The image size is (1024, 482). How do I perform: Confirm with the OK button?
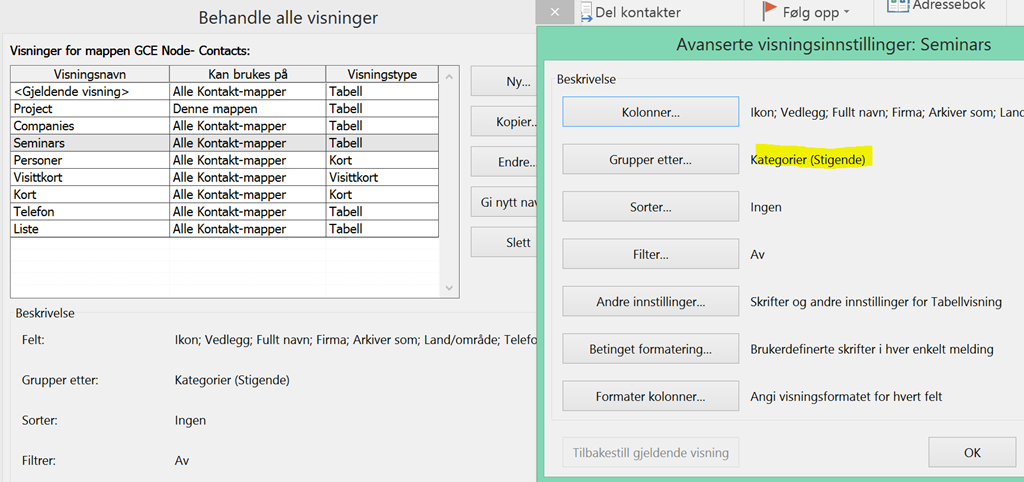tap(971, 452)
